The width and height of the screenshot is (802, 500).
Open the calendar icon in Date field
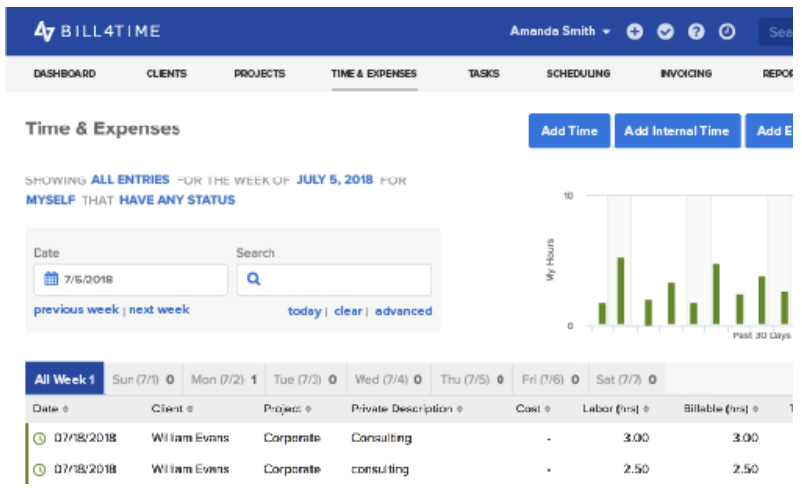pyautogui.click(x=51, y=279)
